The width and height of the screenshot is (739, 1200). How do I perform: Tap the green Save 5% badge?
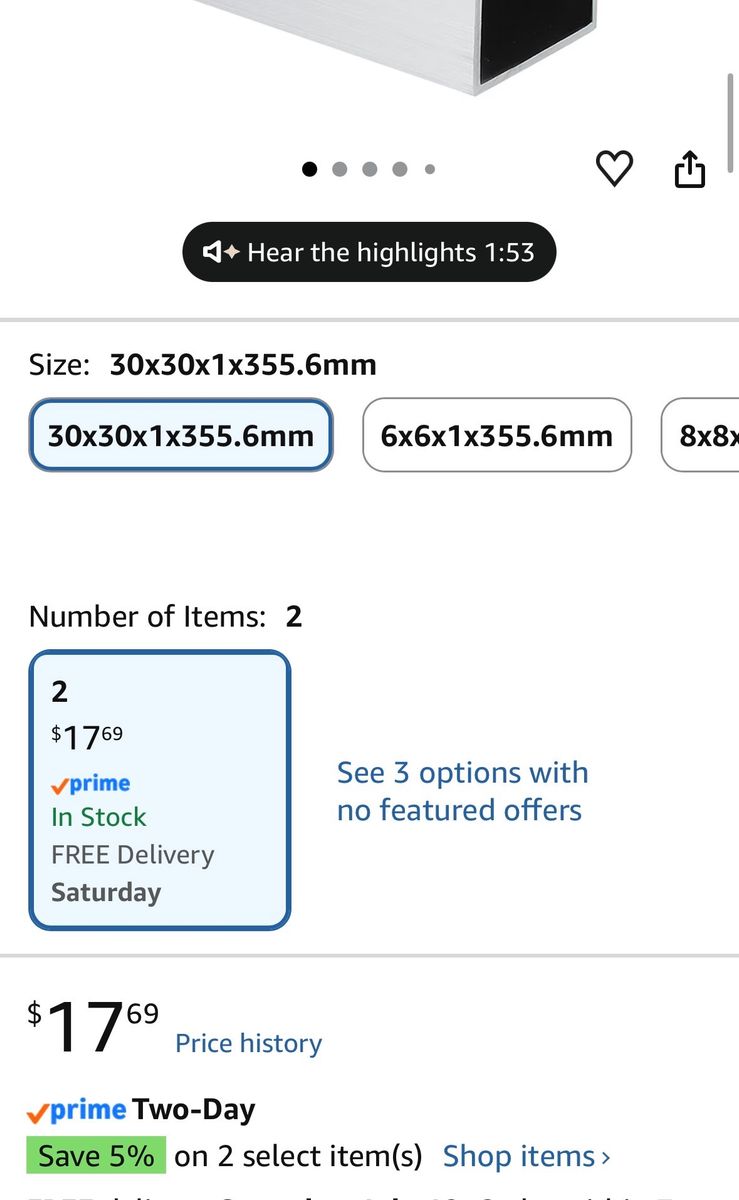(x=96, y=1156)
